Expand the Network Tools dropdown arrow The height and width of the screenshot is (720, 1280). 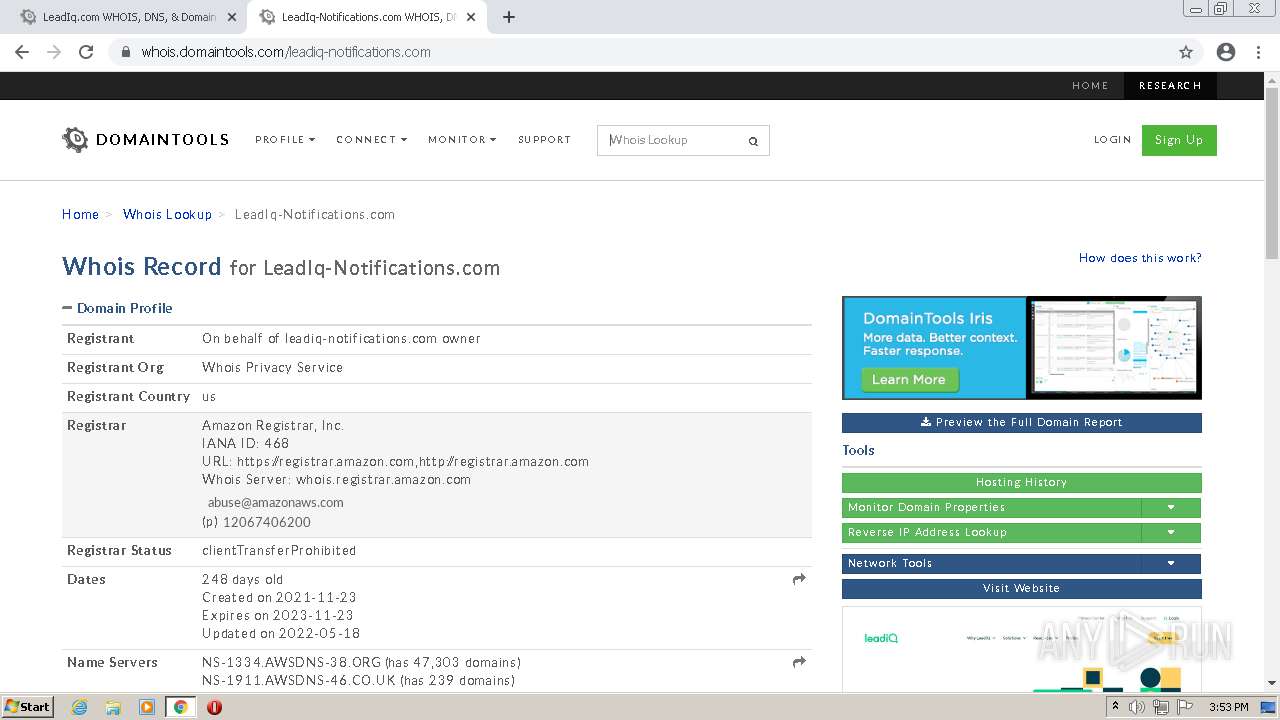tap(1171, 564)
